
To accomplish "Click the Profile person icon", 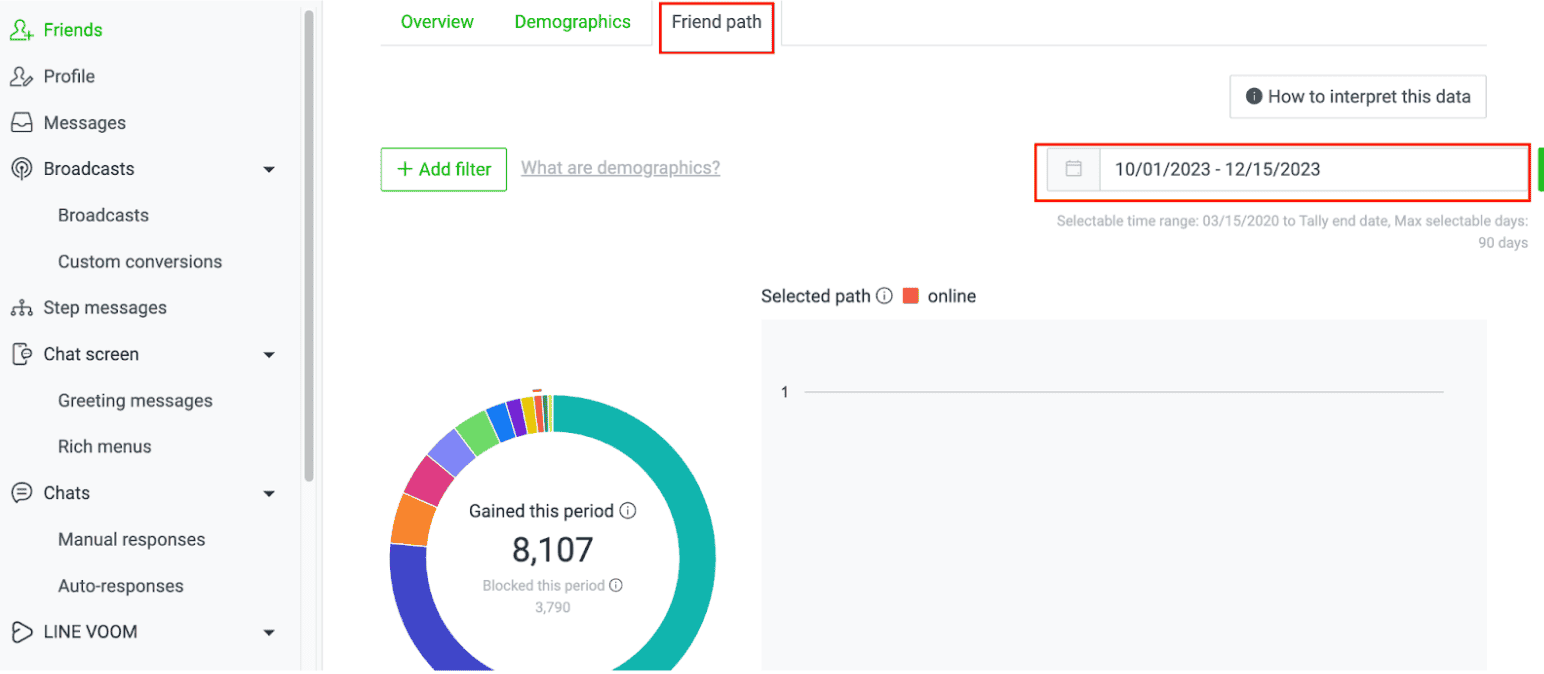I will (21, 76).
